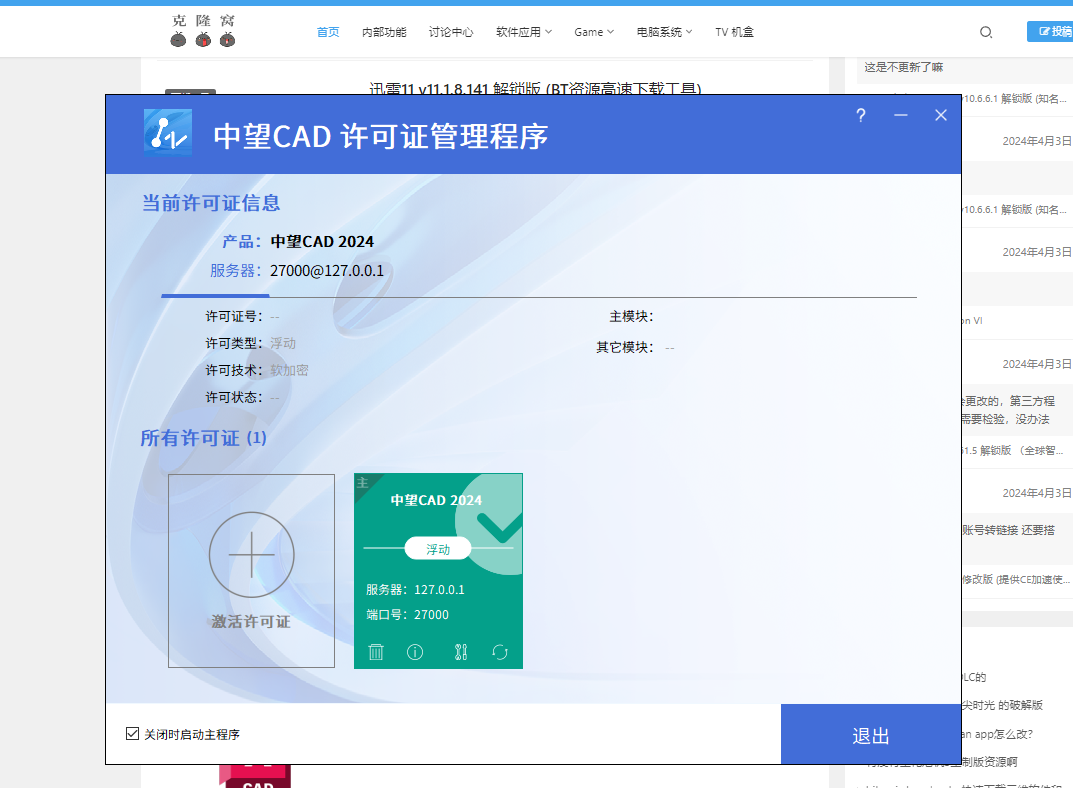Image resolution: width=1073 pixels, height=788 pixels.
Task: Open TV 机盒 in the website navigation
Action: point(734,32)
